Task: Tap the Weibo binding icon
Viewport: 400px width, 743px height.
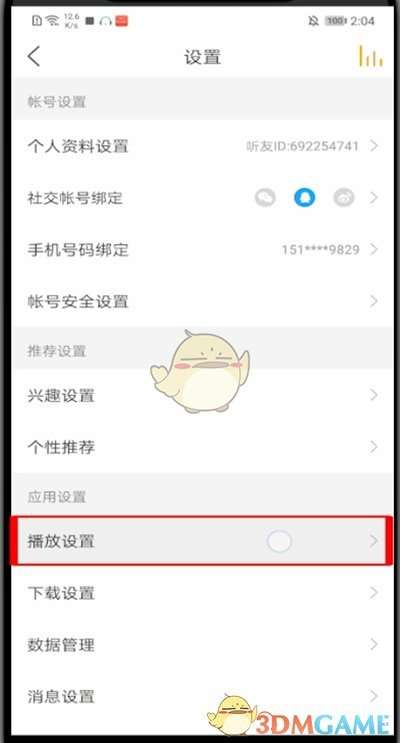Action: pos(344,198)
